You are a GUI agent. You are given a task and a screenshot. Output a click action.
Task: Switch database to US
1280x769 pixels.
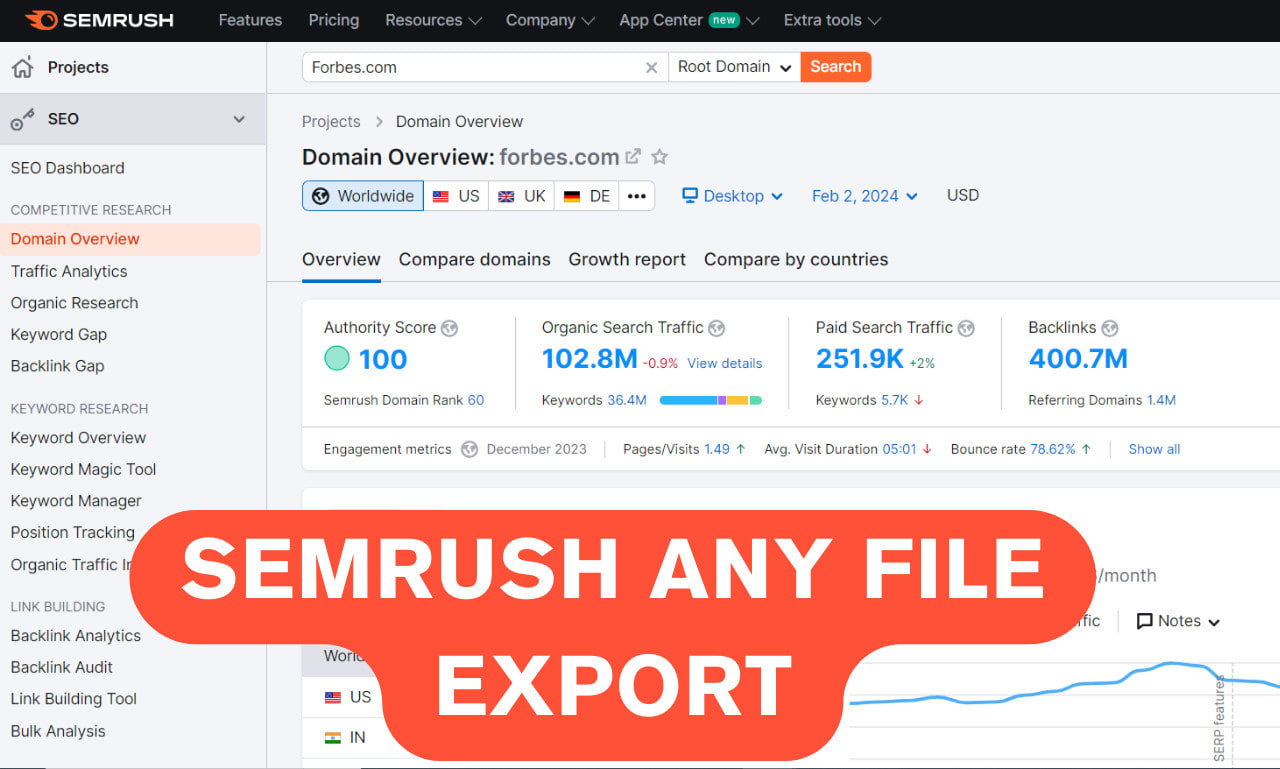(456, 196)
